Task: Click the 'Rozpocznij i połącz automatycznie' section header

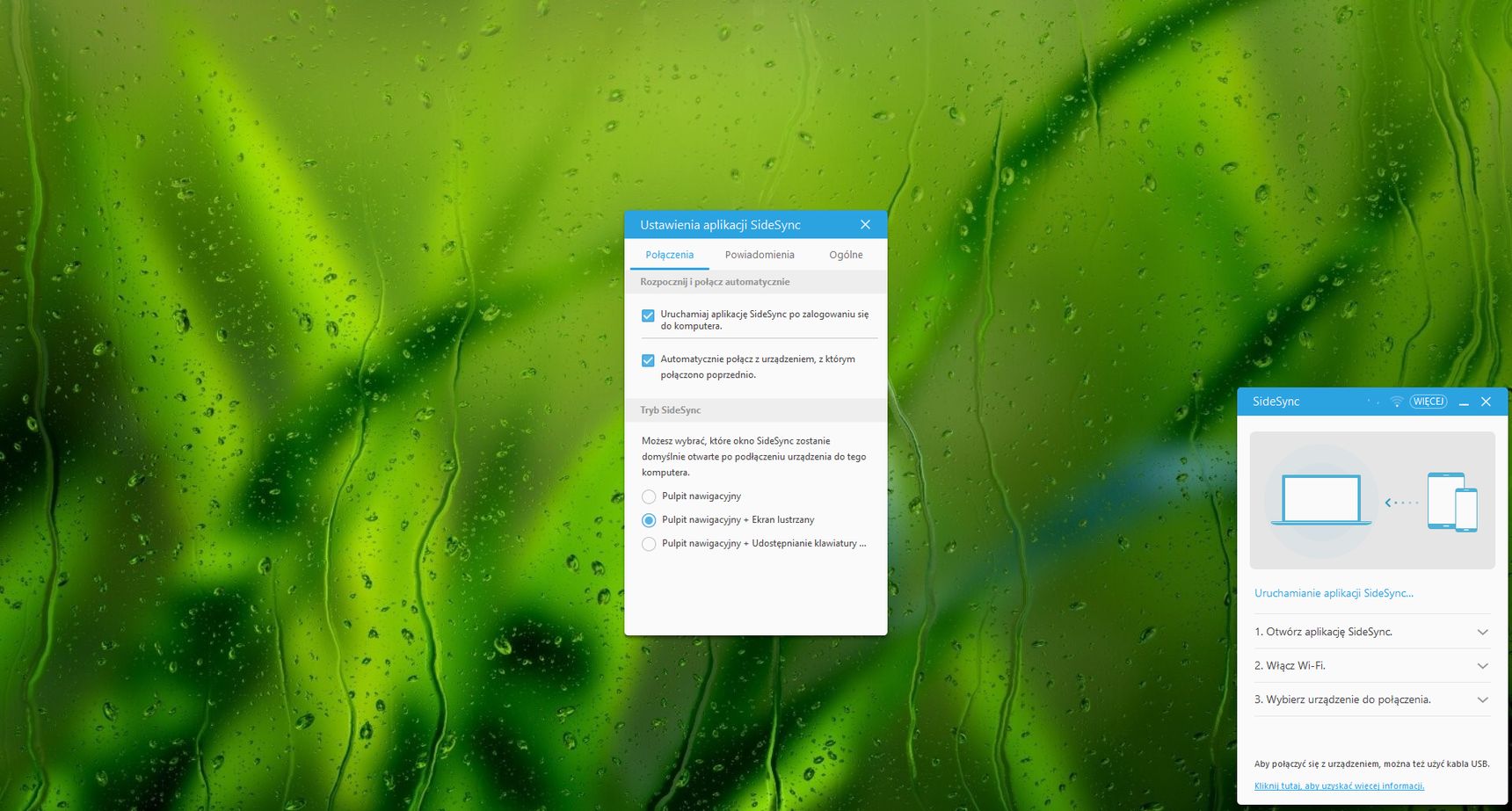Action: click(x=756, y=282)
